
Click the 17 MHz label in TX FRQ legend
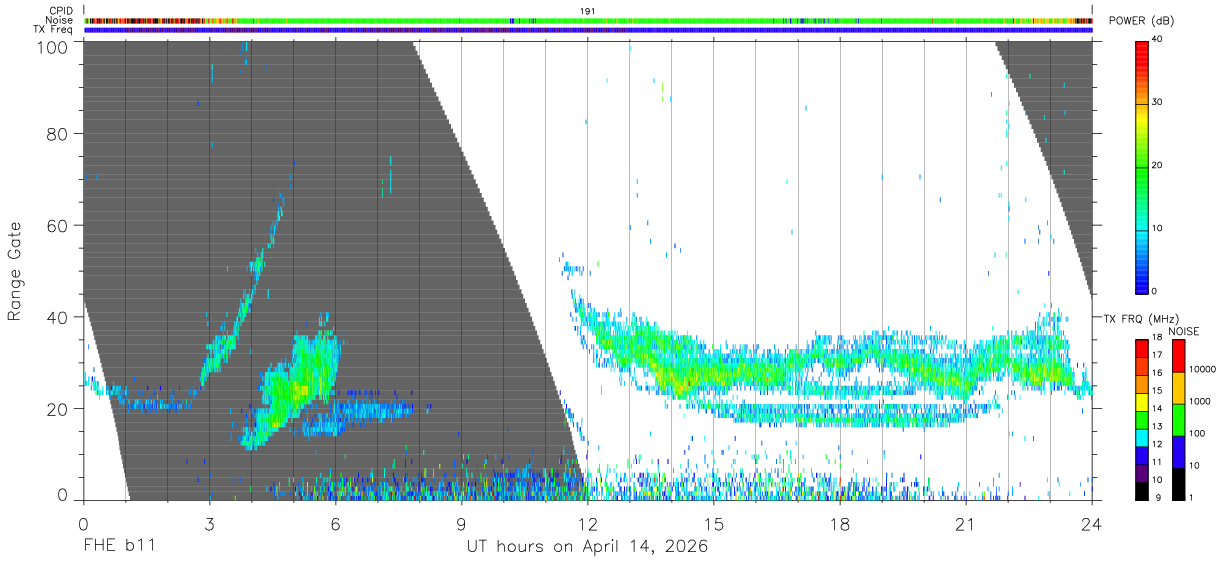click(x=1157, y=355)
